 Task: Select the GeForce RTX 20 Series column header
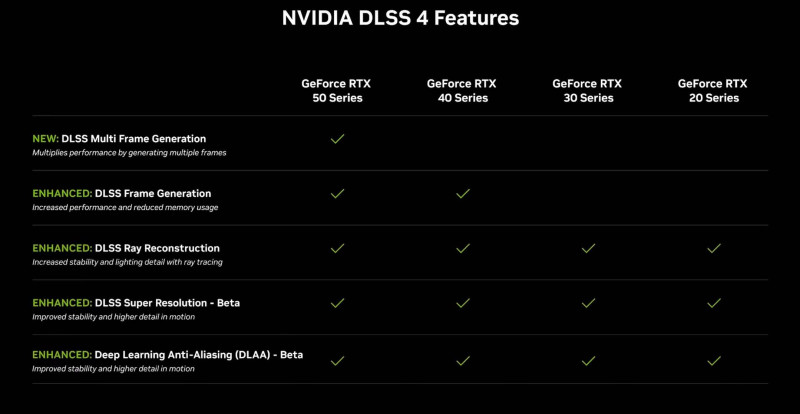(713, 91)
